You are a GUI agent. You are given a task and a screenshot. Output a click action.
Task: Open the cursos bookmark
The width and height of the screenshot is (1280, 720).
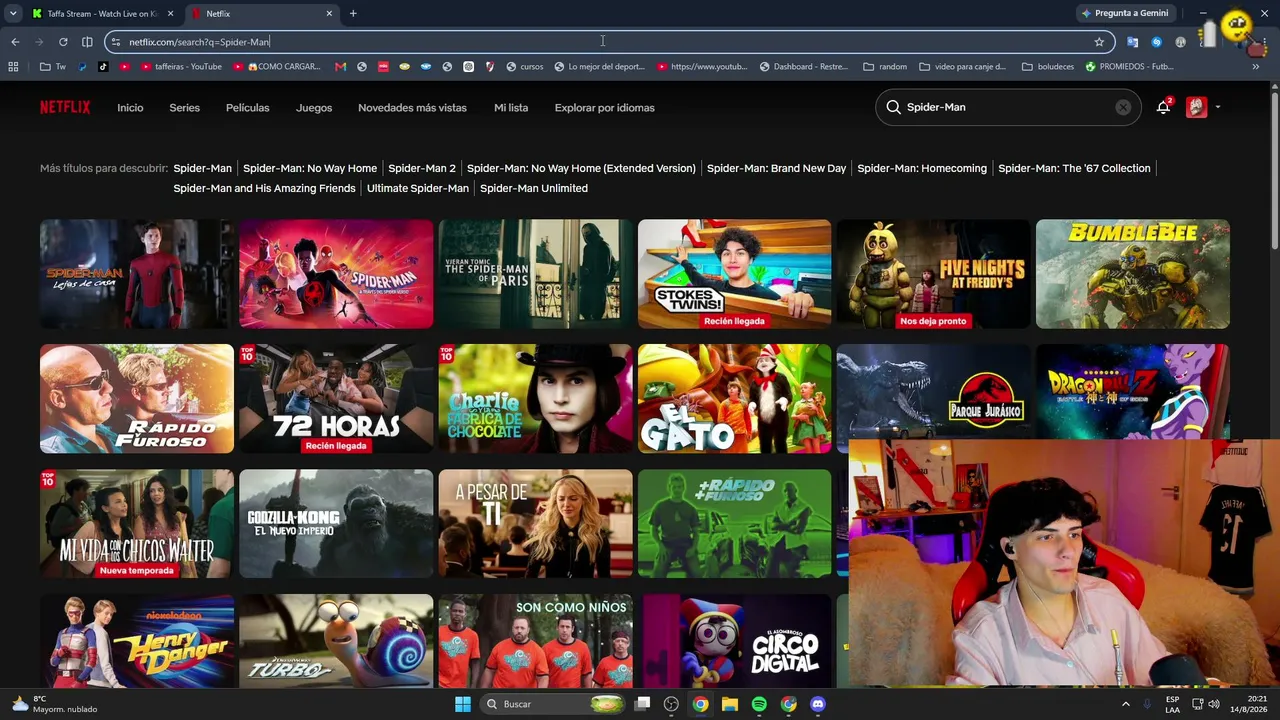(x=525, y=67)
